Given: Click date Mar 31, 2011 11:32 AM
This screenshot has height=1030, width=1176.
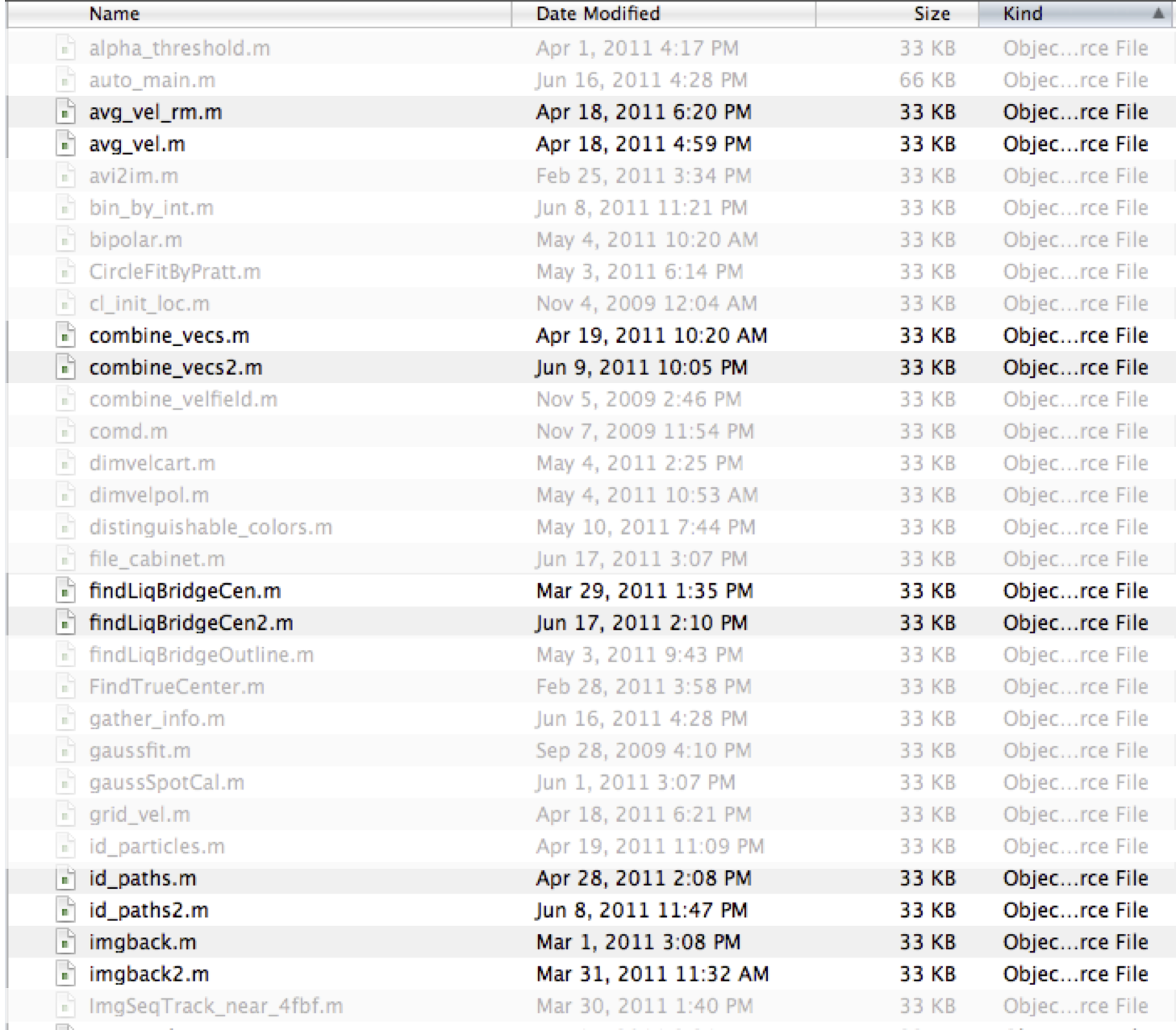Looking at the screenshot, I should click(653, 974).
